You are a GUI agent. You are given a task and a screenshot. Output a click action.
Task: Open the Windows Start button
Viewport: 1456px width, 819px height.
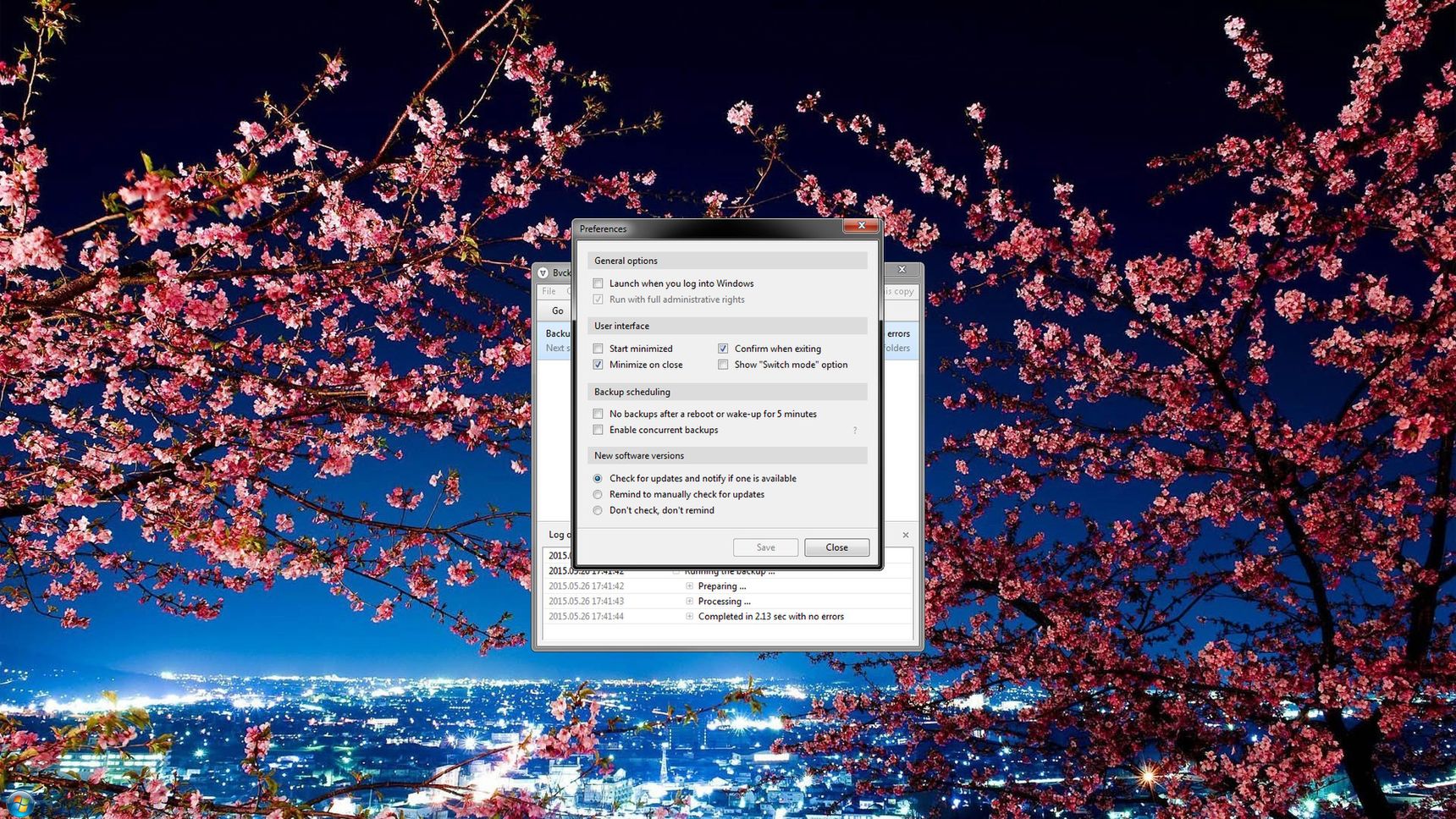19,804
